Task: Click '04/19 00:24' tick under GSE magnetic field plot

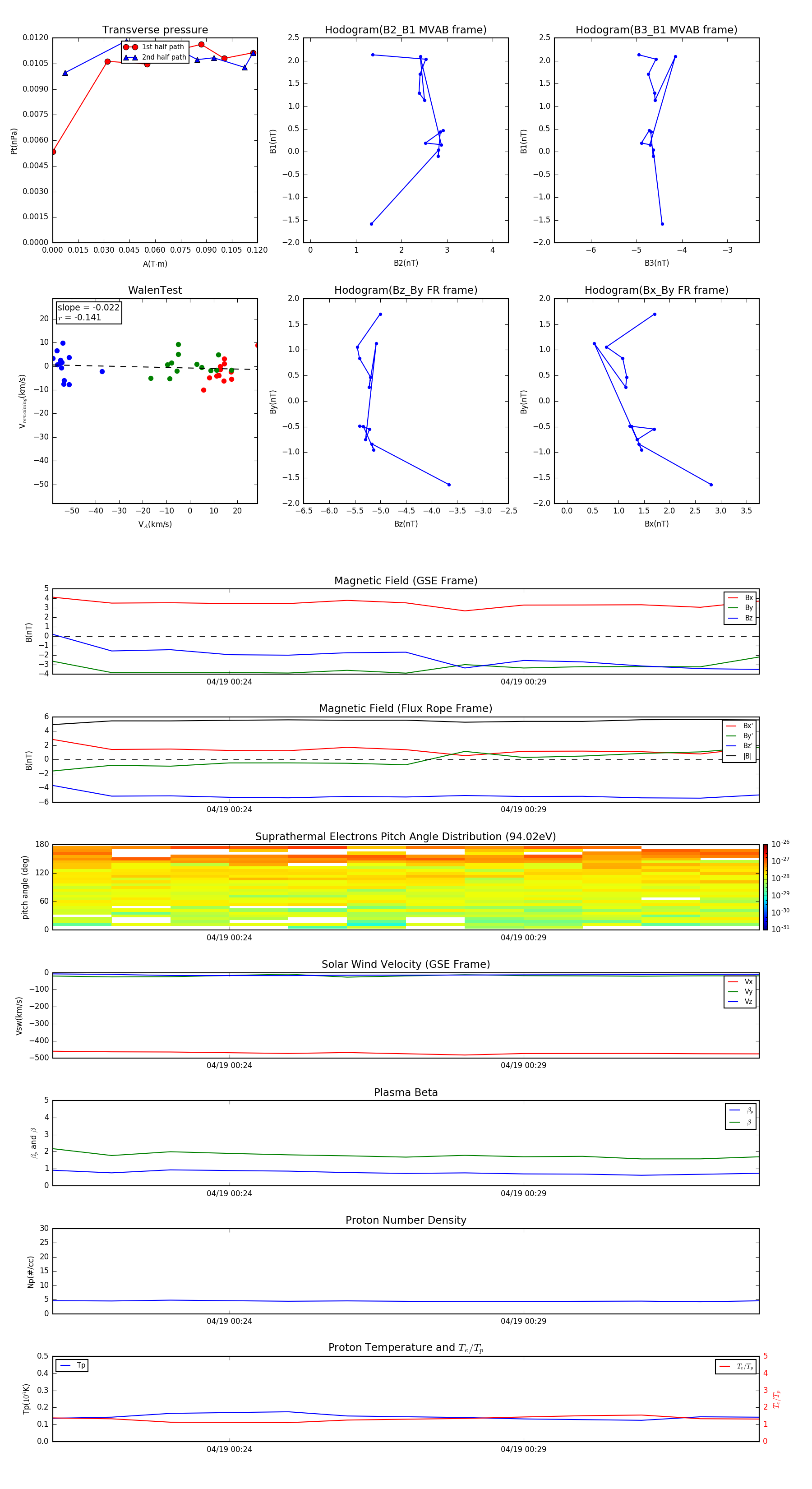Action: (x=230, y=682)
